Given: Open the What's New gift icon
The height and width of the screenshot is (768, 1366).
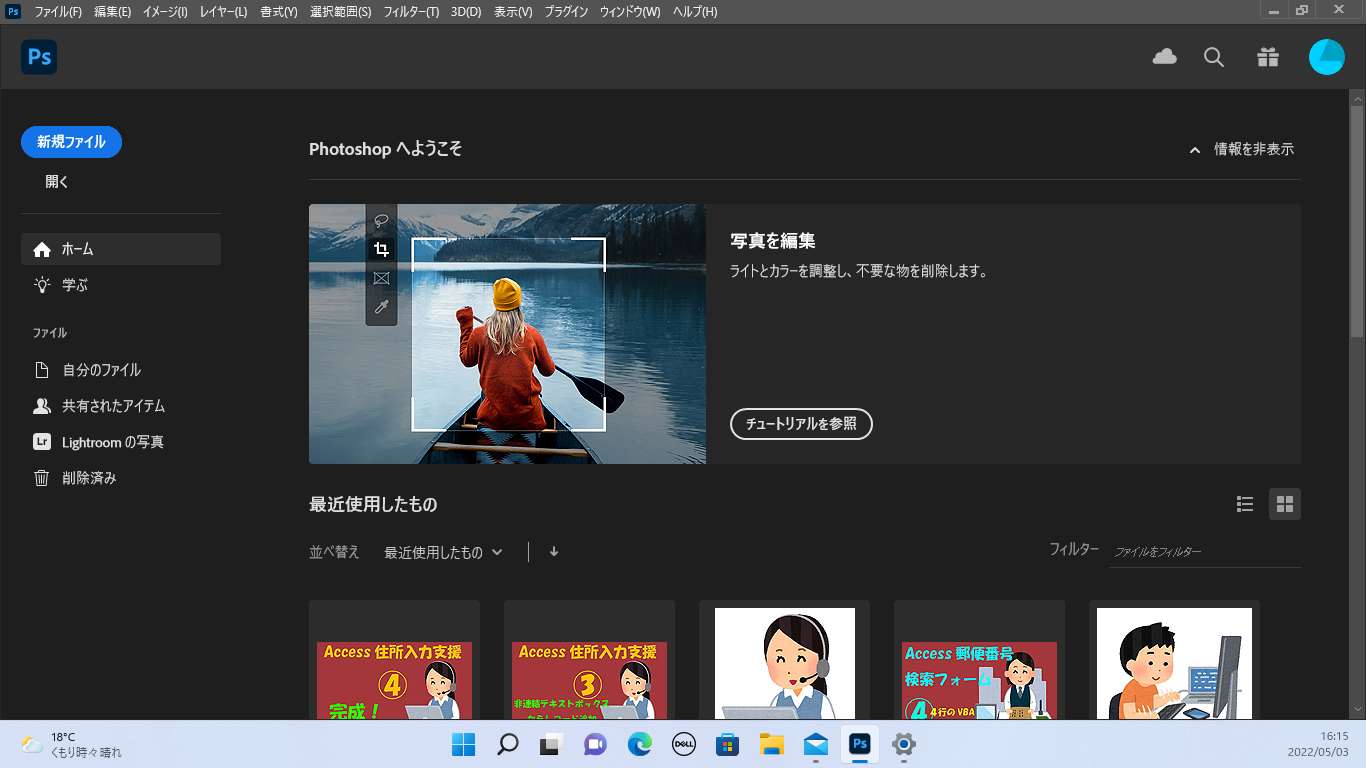Looking at the screenshot, I should pyautogui.click(x=1268, y=57).
